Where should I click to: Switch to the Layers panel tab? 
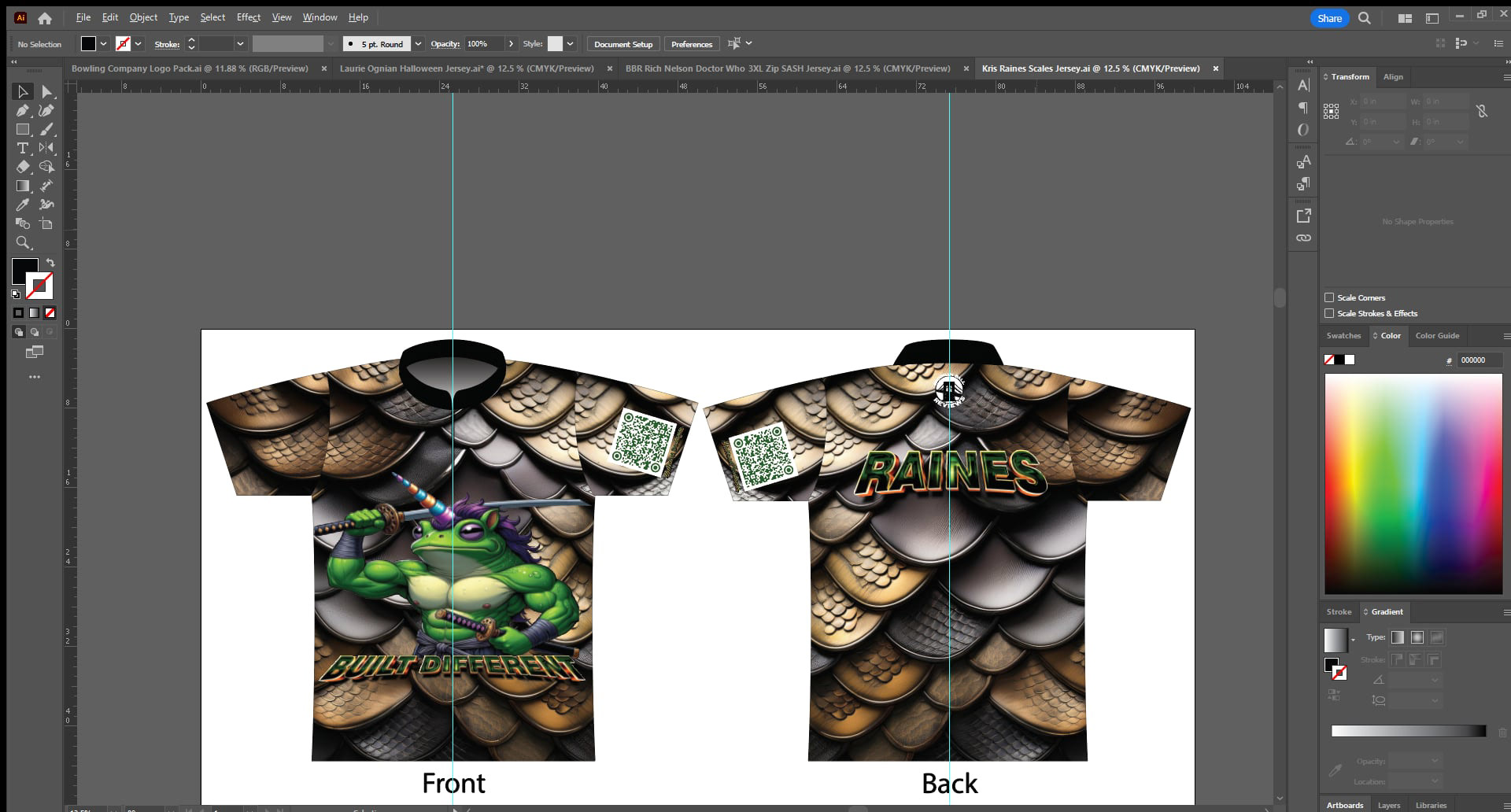[x=1389, y=805]
